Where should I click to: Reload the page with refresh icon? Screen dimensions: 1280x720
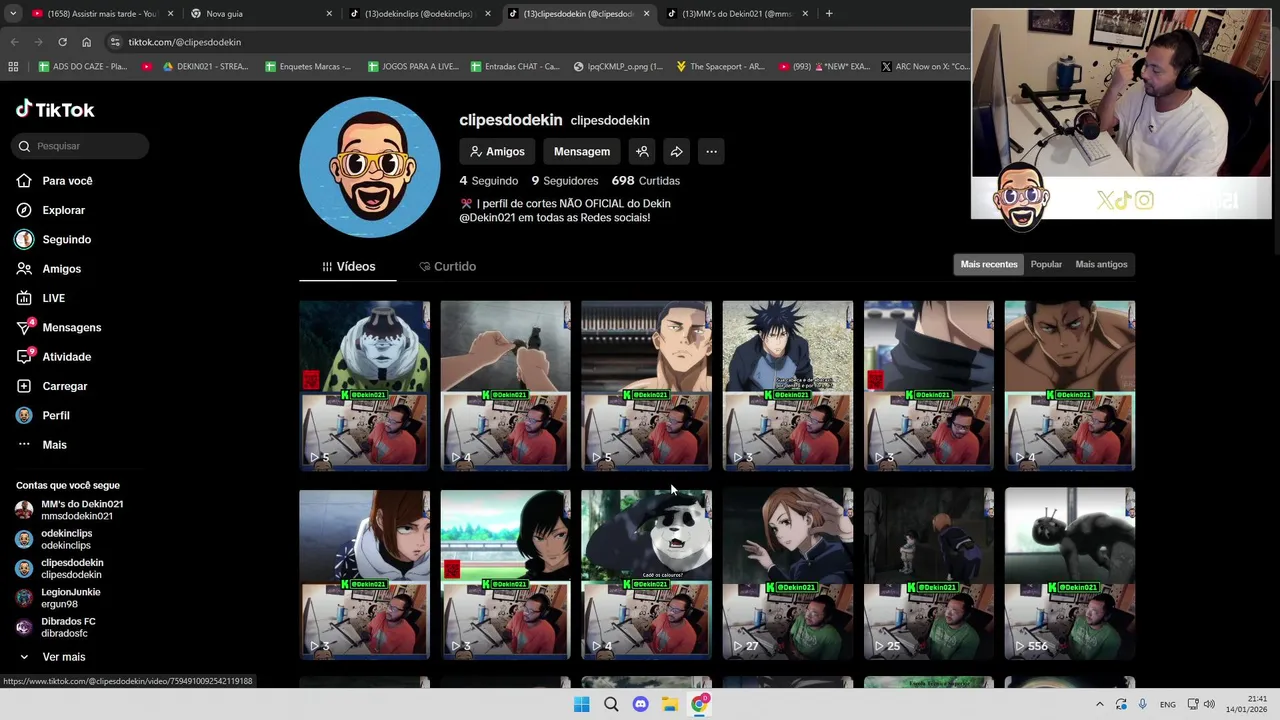tap(62, 42)
